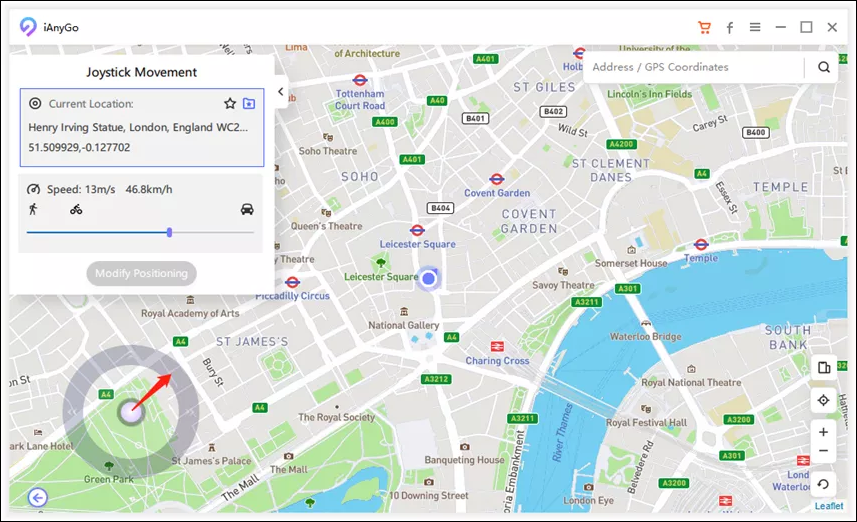
Task: Click the National Gallery museum icon
Action: click(x=404, y=312)
